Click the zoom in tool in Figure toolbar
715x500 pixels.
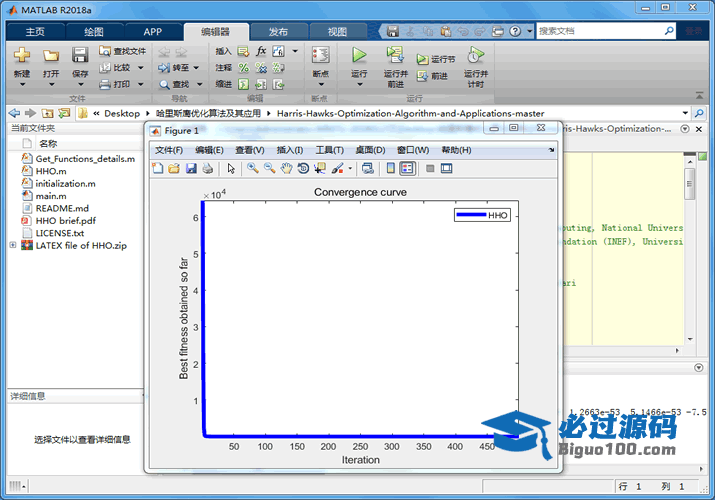253,168
